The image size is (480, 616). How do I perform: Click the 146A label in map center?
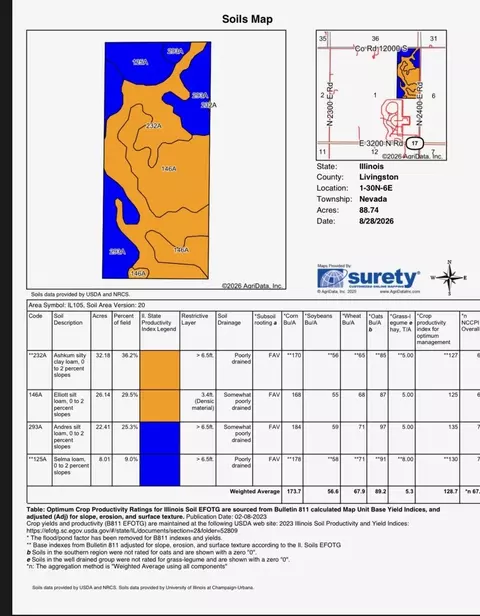tap(169, 169)
